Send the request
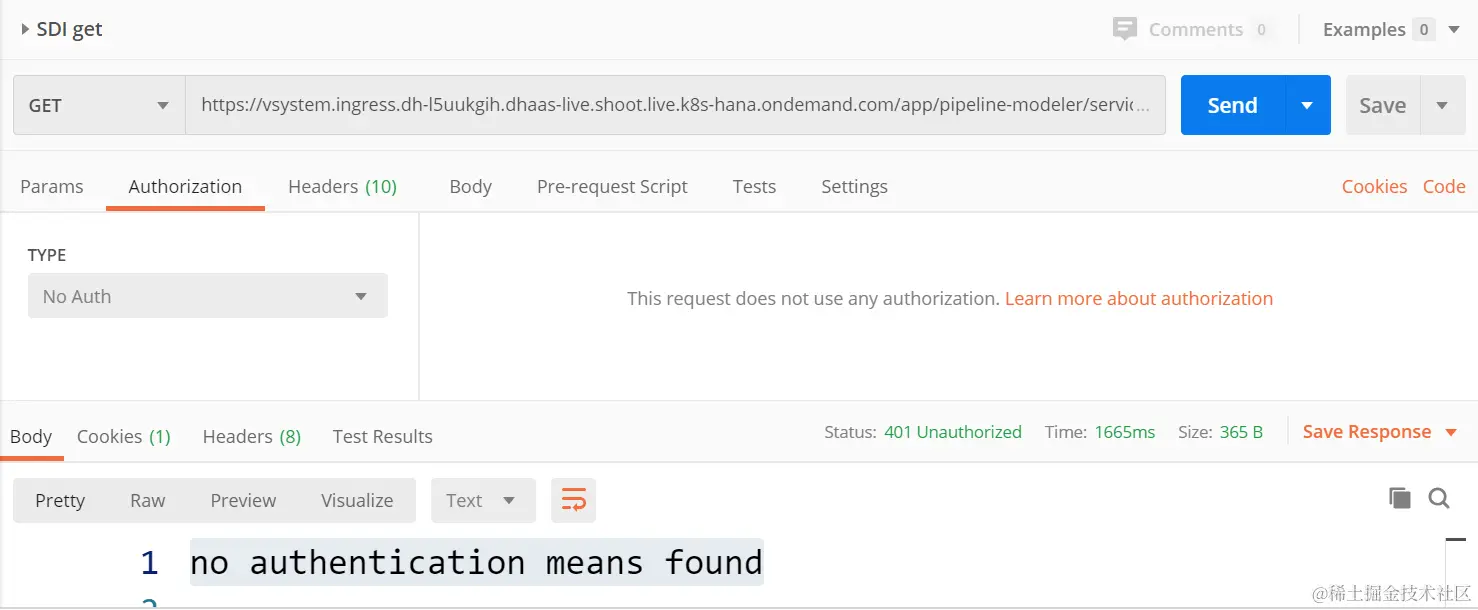Image resolution: width=1478 pixels, height=610 pixels. (x=1232, y=105)
